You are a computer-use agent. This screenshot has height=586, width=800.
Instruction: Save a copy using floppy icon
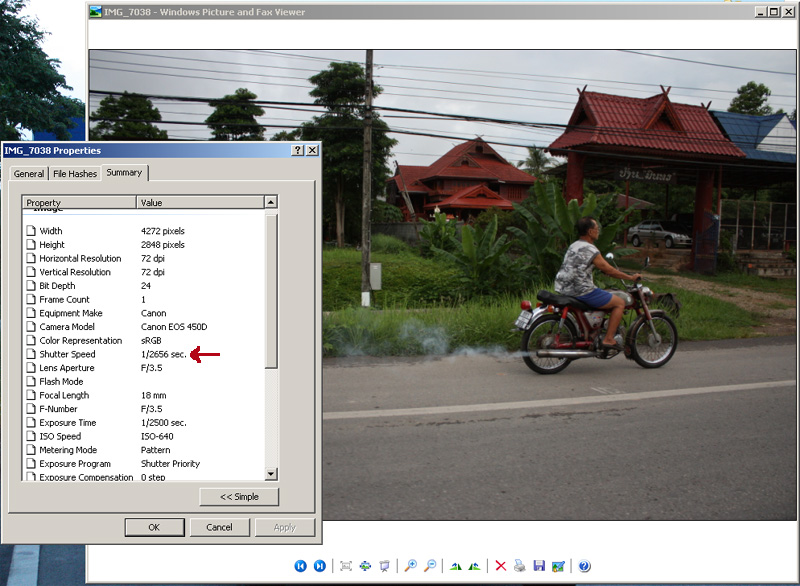(x=539, y=566)
